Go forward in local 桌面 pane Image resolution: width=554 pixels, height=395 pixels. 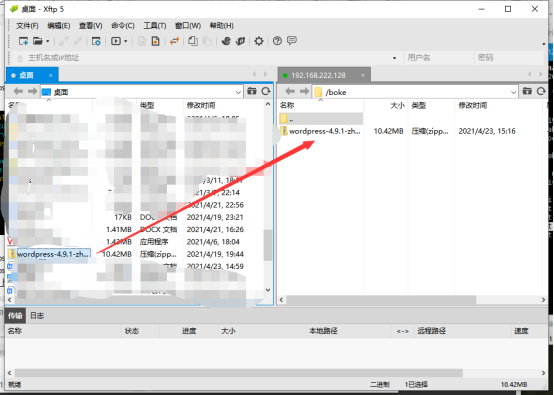click(33, 92)
